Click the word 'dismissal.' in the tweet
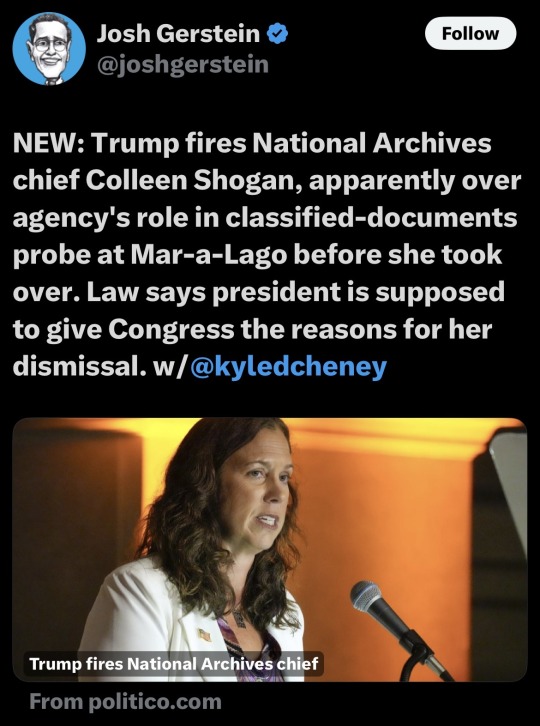The width and height of the screenshot is (540, 726). tap(76, 366)
